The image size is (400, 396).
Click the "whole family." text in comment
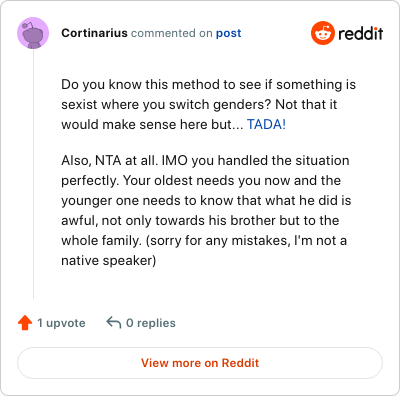click(x=102, y=241)
